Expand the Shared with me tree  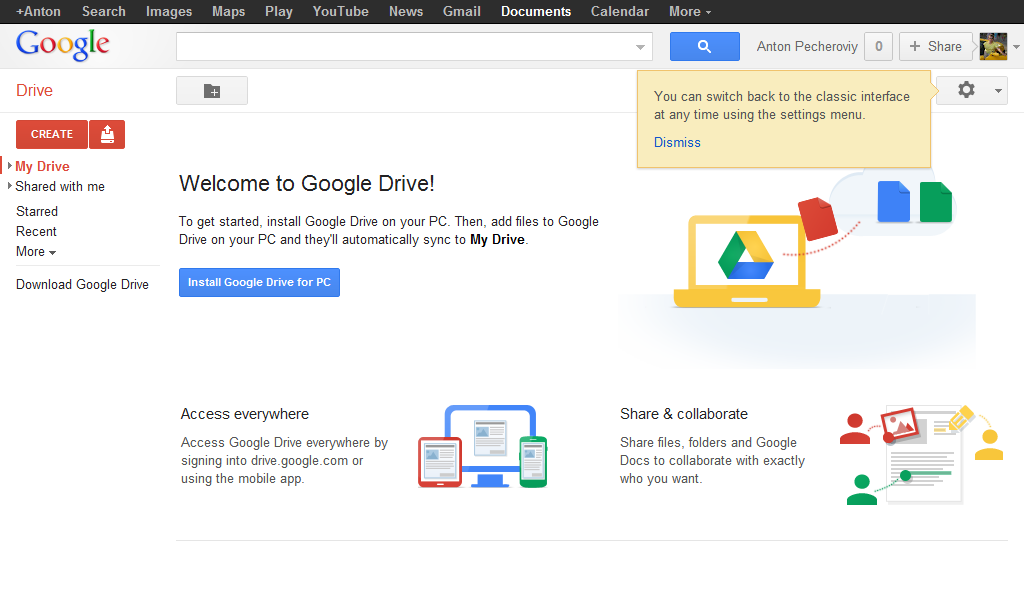tap(10, 186)
